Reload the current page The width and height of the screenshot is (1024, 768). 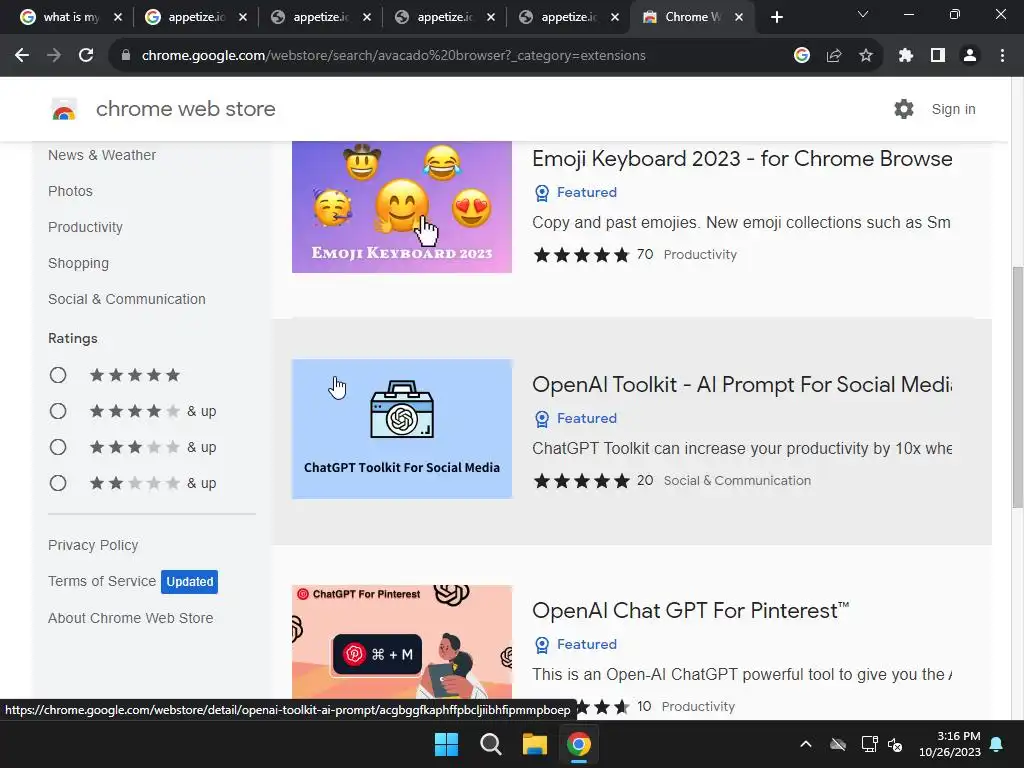[x=86, y=56]
